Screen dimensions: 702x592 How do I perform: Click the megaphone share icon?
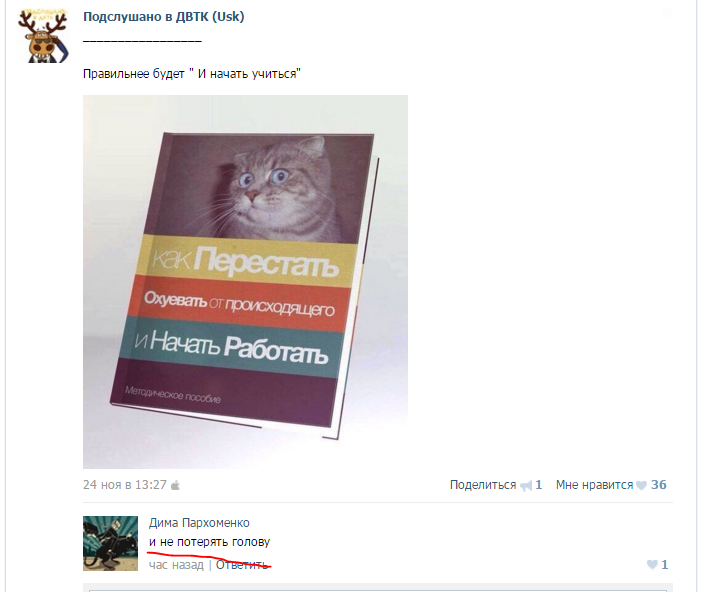pyautogui.click(x=526, y=485)
